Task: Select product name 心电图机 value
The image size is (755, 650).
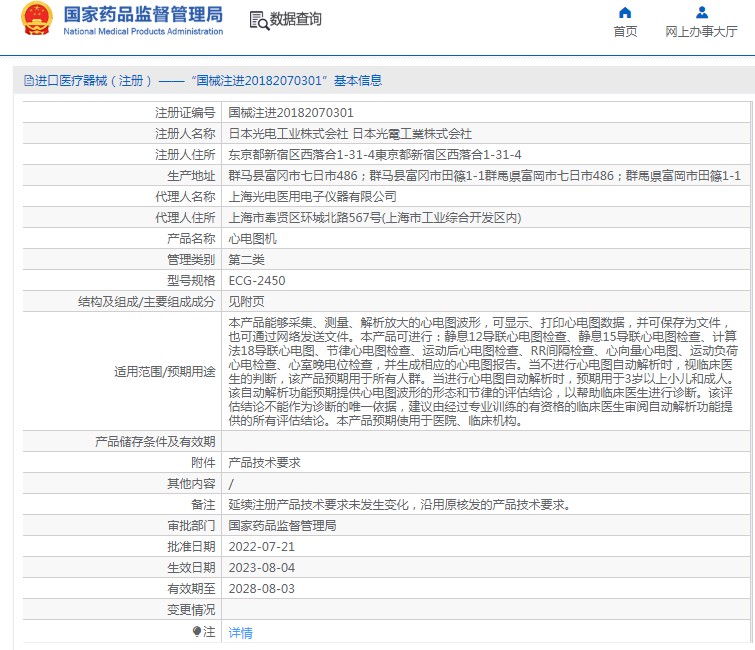Action: tap(252, 239)
